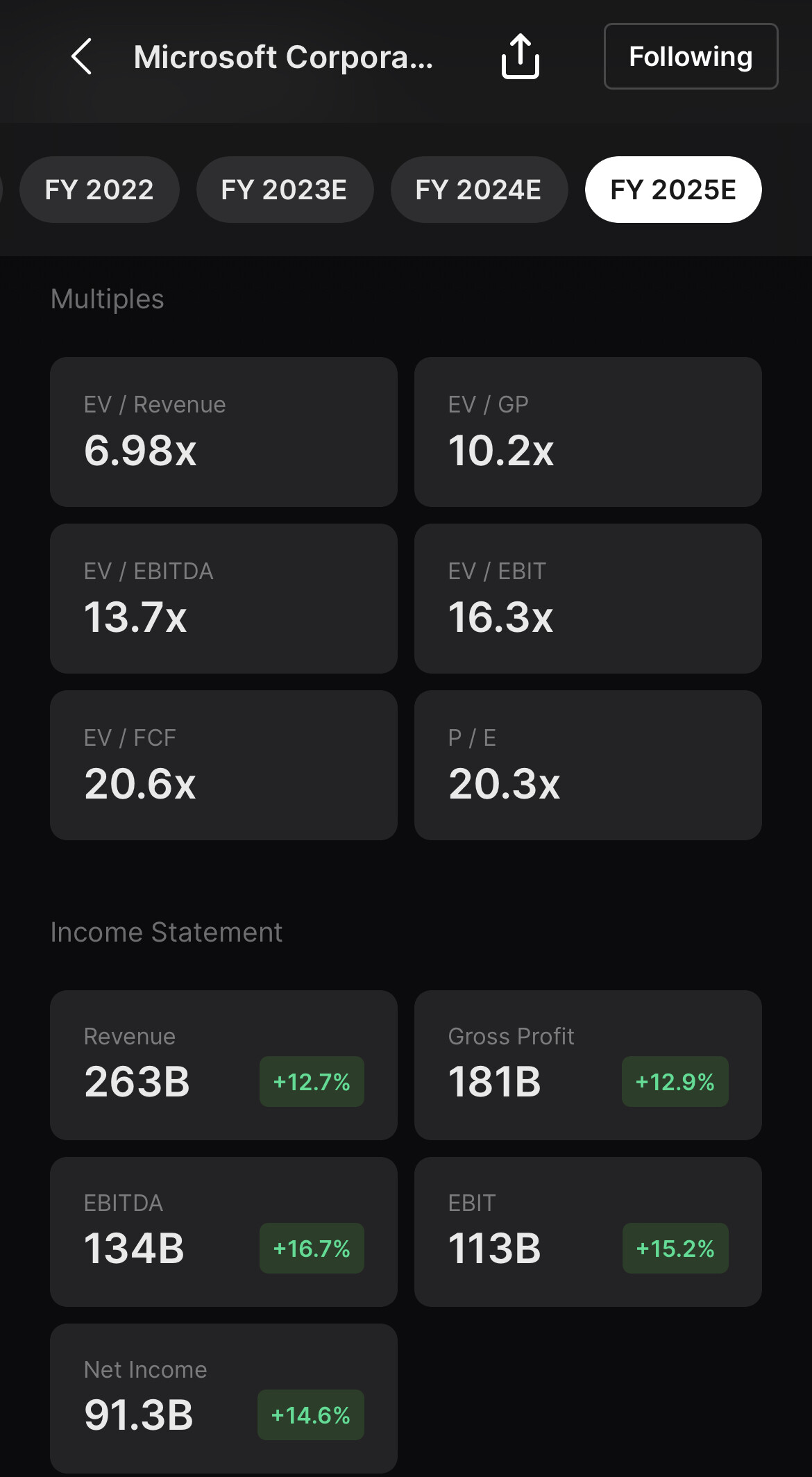Viewport: 812px width, 1477px height.
Task: Switch to the FY 2022 tab
Action: [x=99, y=190]
